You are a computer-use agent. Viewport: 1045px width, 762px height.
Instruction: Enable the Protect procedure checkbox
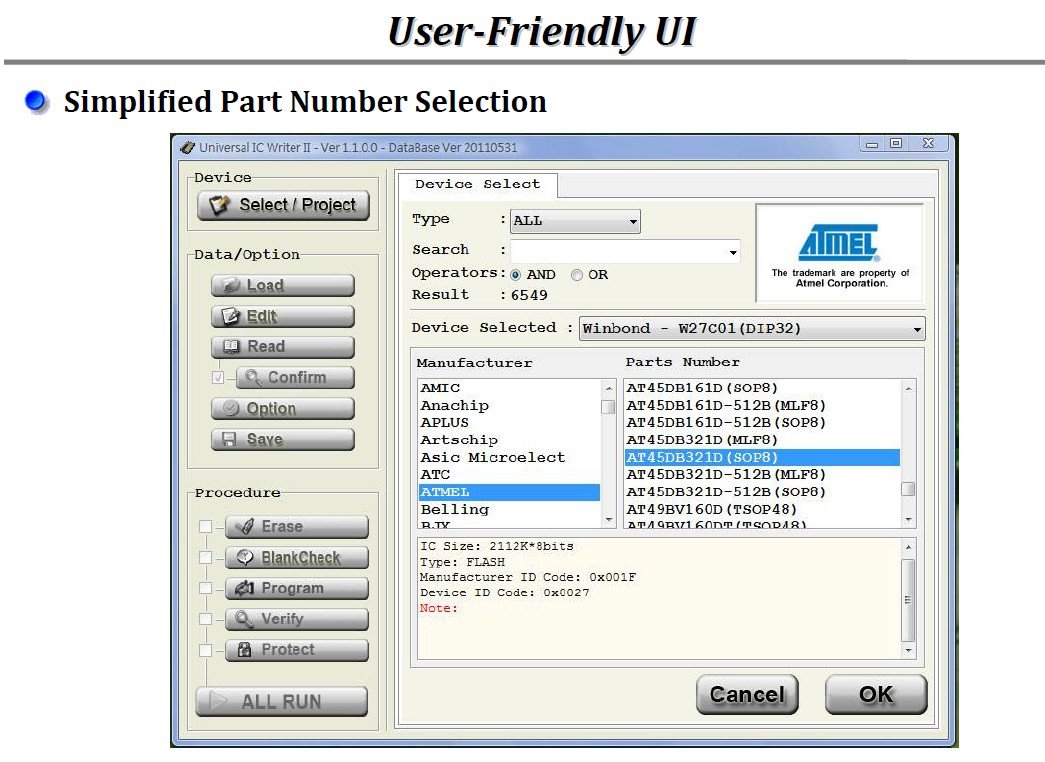[x=206, y=650]
